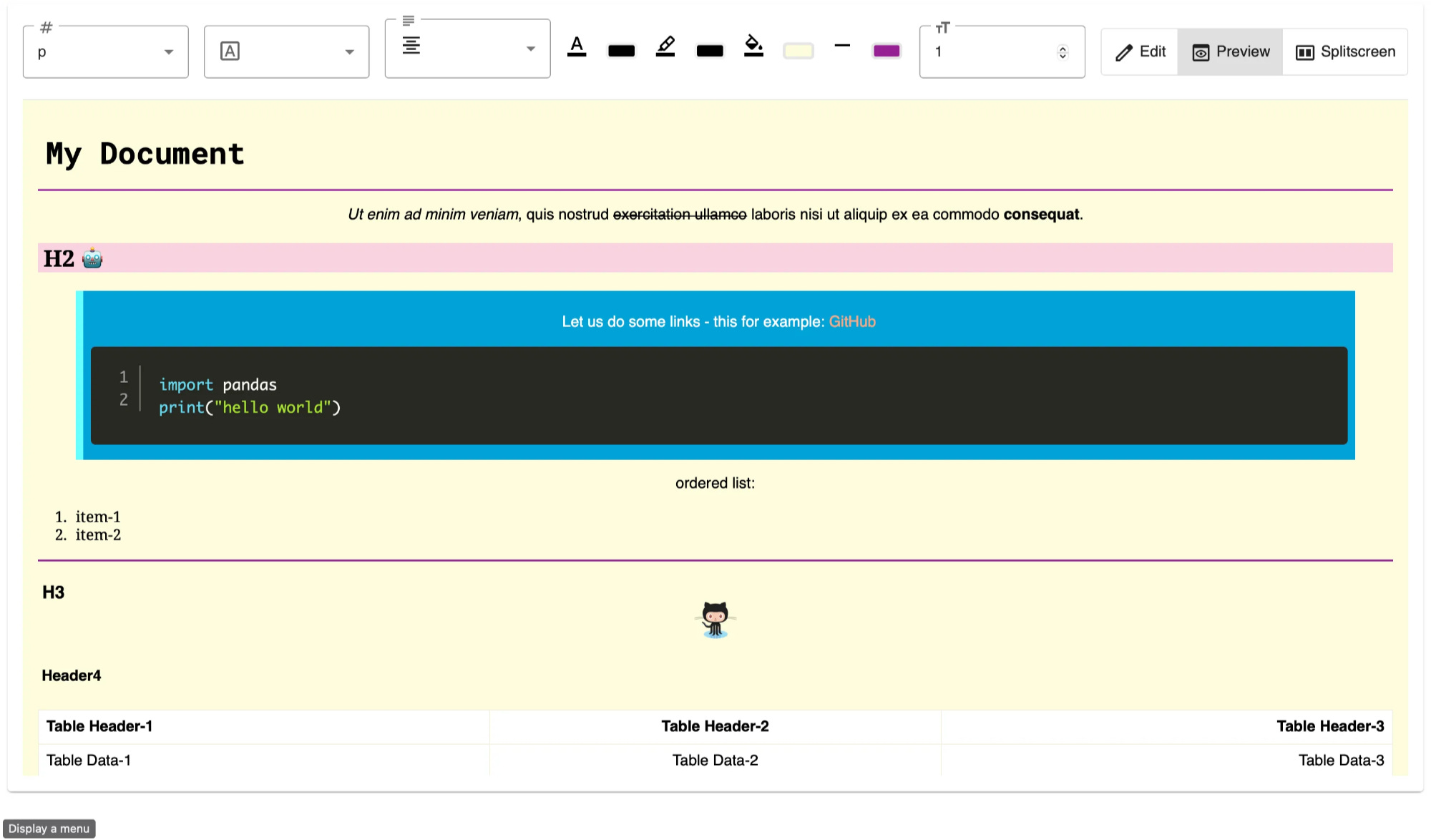Click the font size TT icon

coord(942,29)
